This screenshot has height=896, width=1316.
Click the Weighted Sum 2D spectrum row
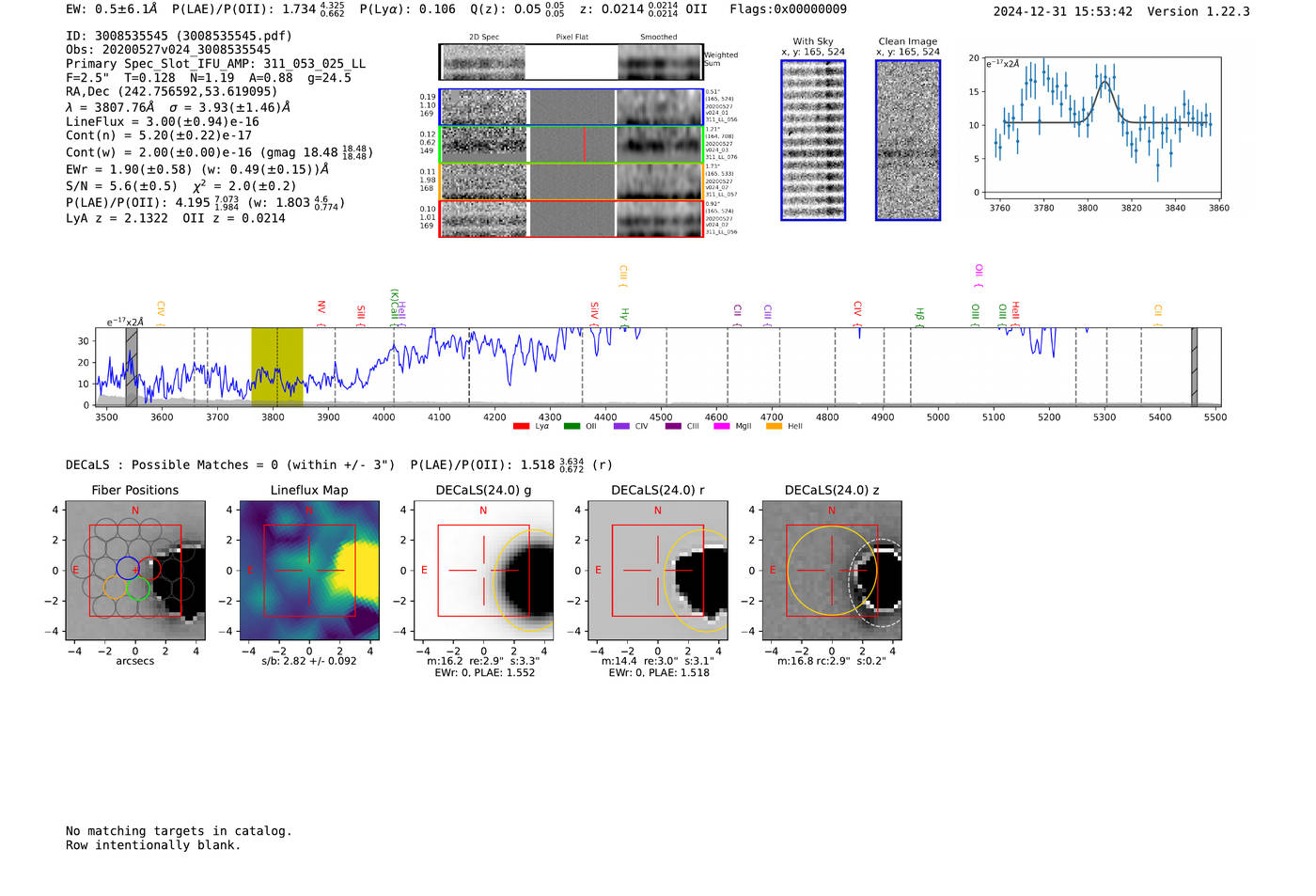[571, 62]
